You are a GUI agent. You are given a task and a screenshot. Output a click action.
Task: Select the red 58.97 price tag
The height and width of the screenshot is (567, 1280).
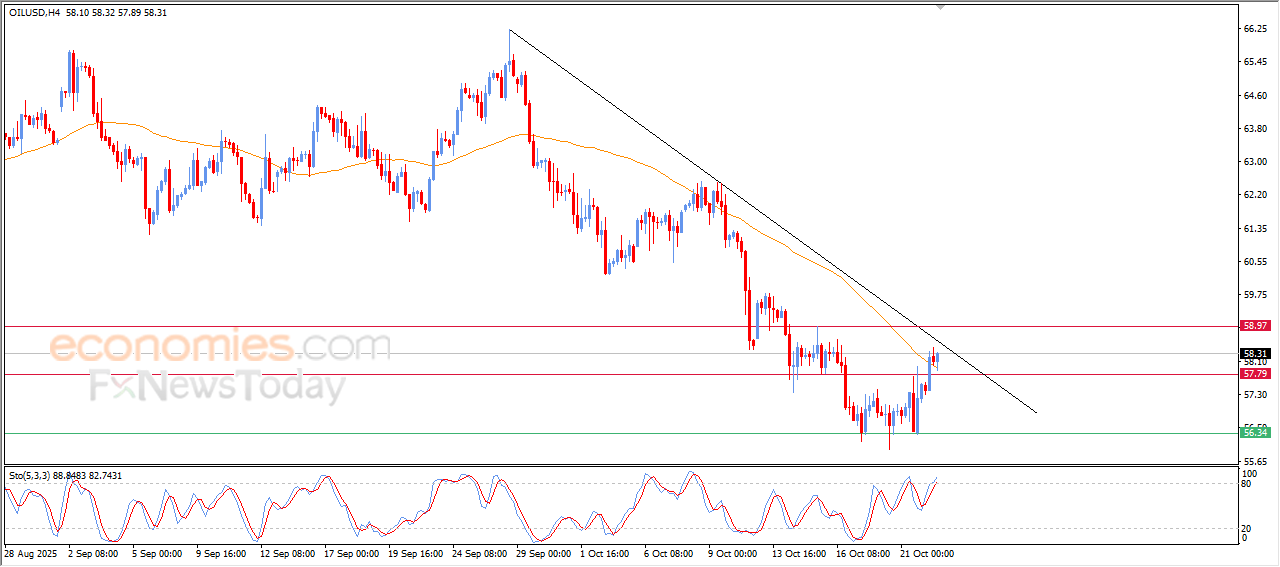(1255, 326)
